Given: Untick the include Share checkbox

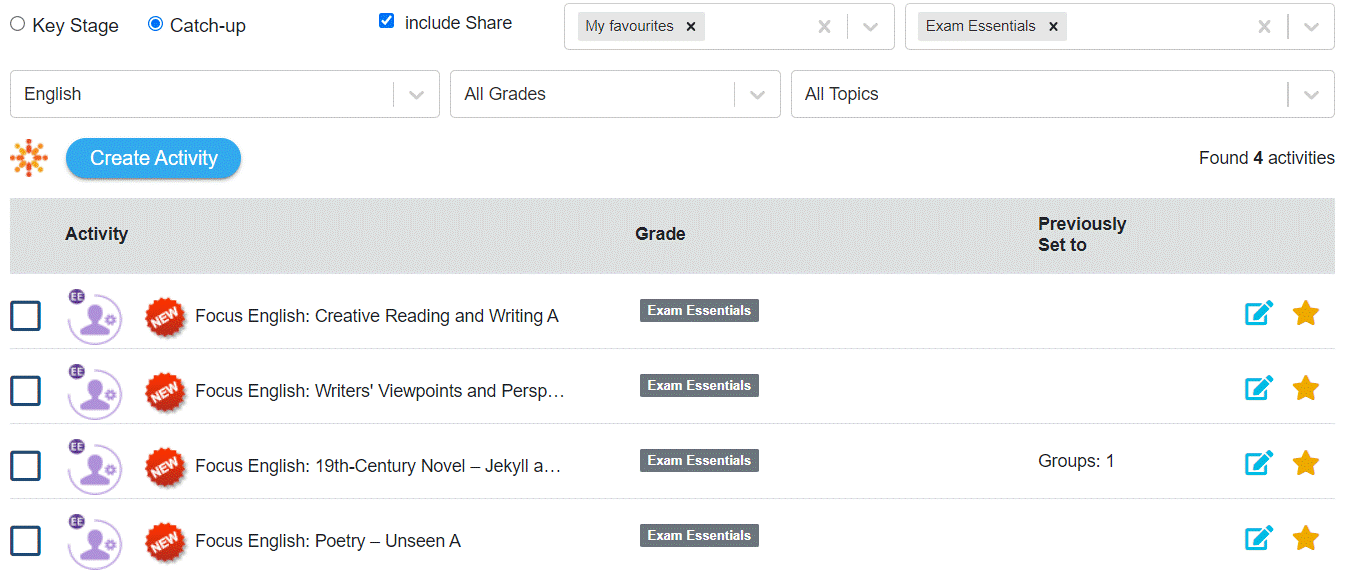Looking at the screenshot, I should [x=387, y=21].
